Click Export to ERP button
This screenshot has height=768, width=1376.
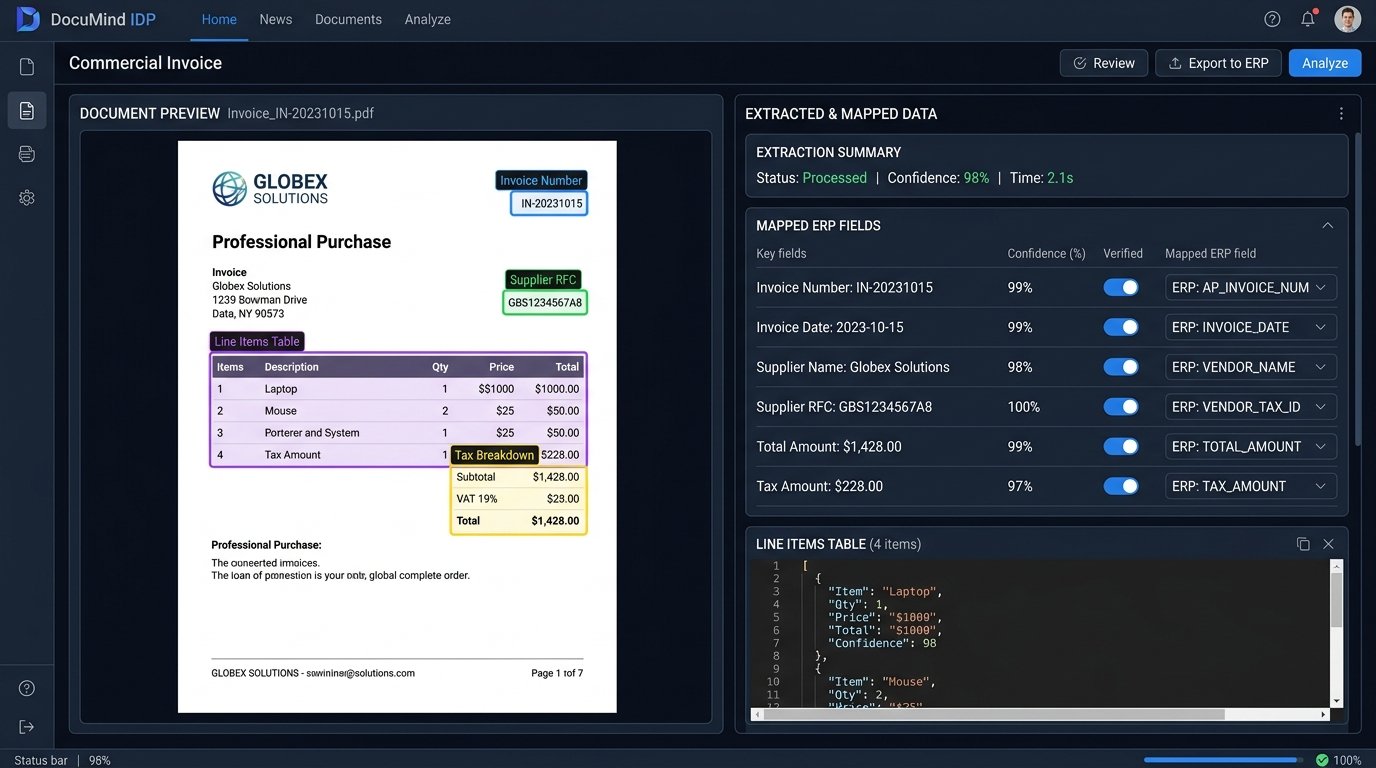pyautogui.click(x=1219, y=63)
